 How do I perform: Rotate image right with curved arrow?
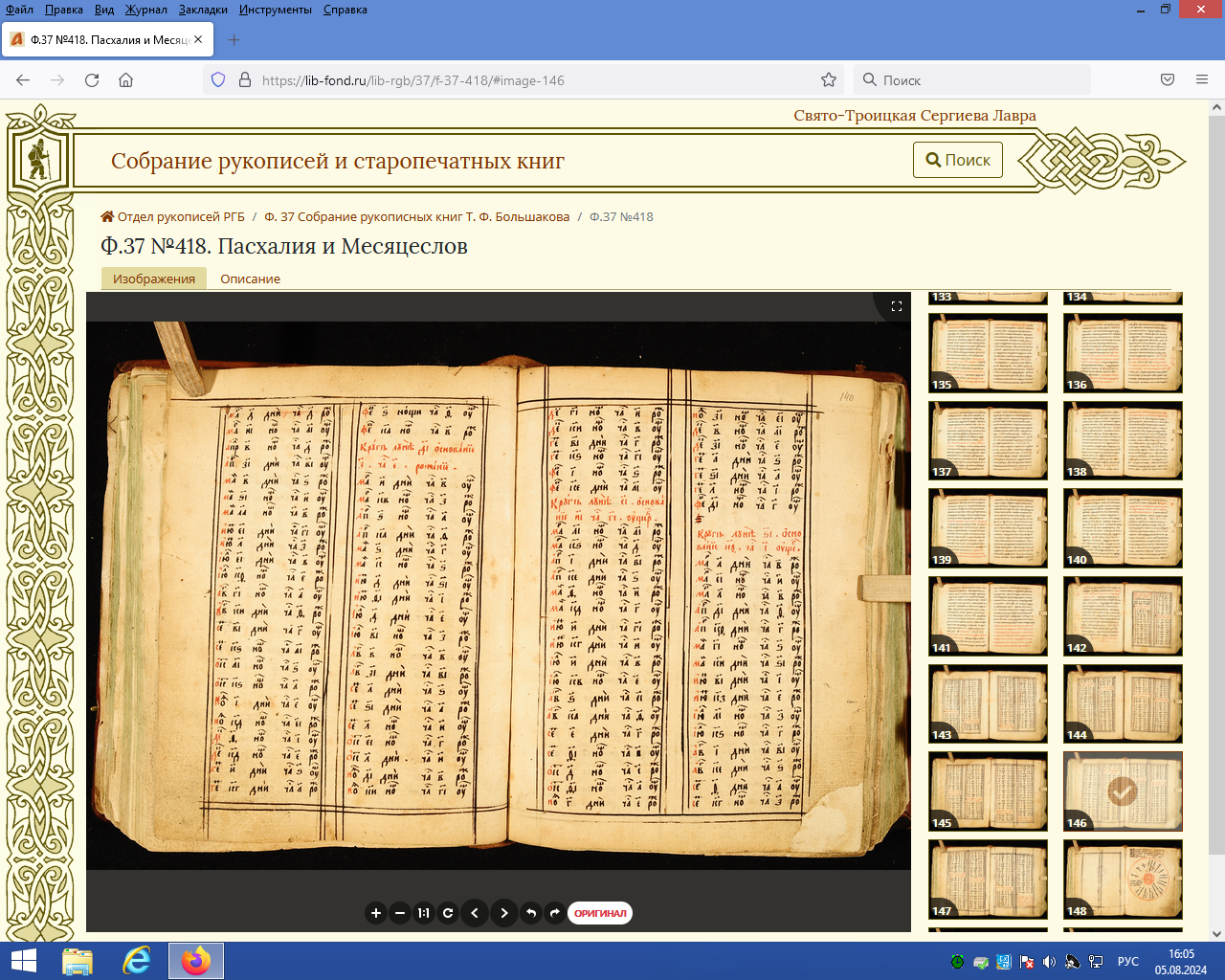(555, 913)
